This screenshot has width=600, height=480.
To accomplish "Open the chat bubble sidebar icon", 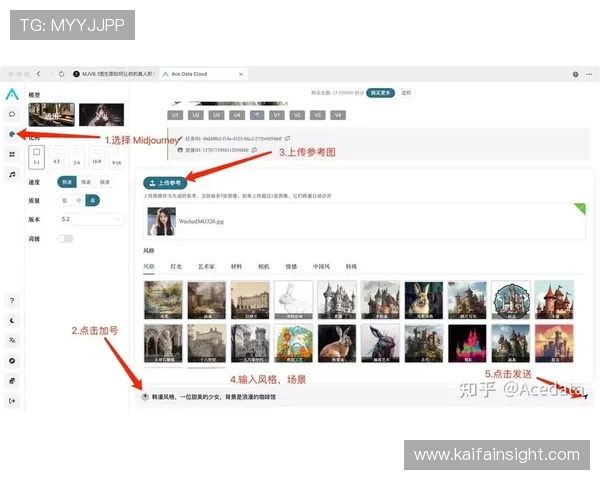I will tap(12, 114).
